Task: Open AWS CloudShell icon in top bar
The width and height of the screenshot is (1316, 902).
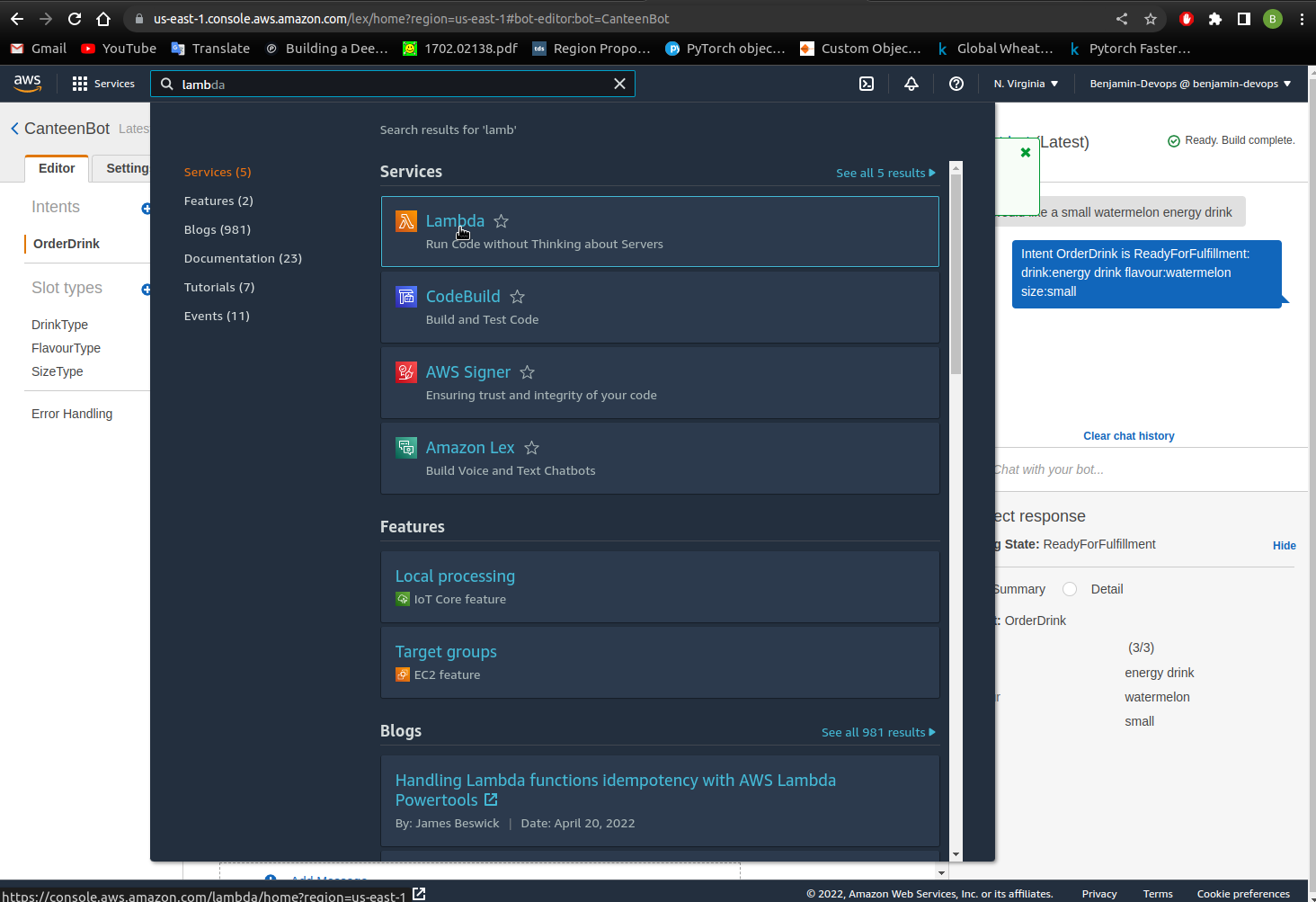Action: (x=867, y=84)
